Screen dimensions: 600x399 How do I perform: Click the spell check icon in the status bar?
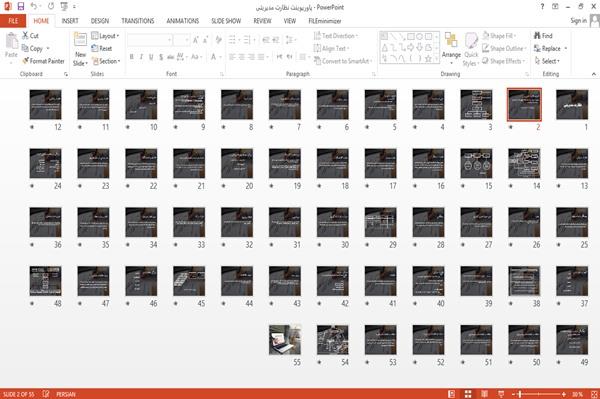point(46,394)
